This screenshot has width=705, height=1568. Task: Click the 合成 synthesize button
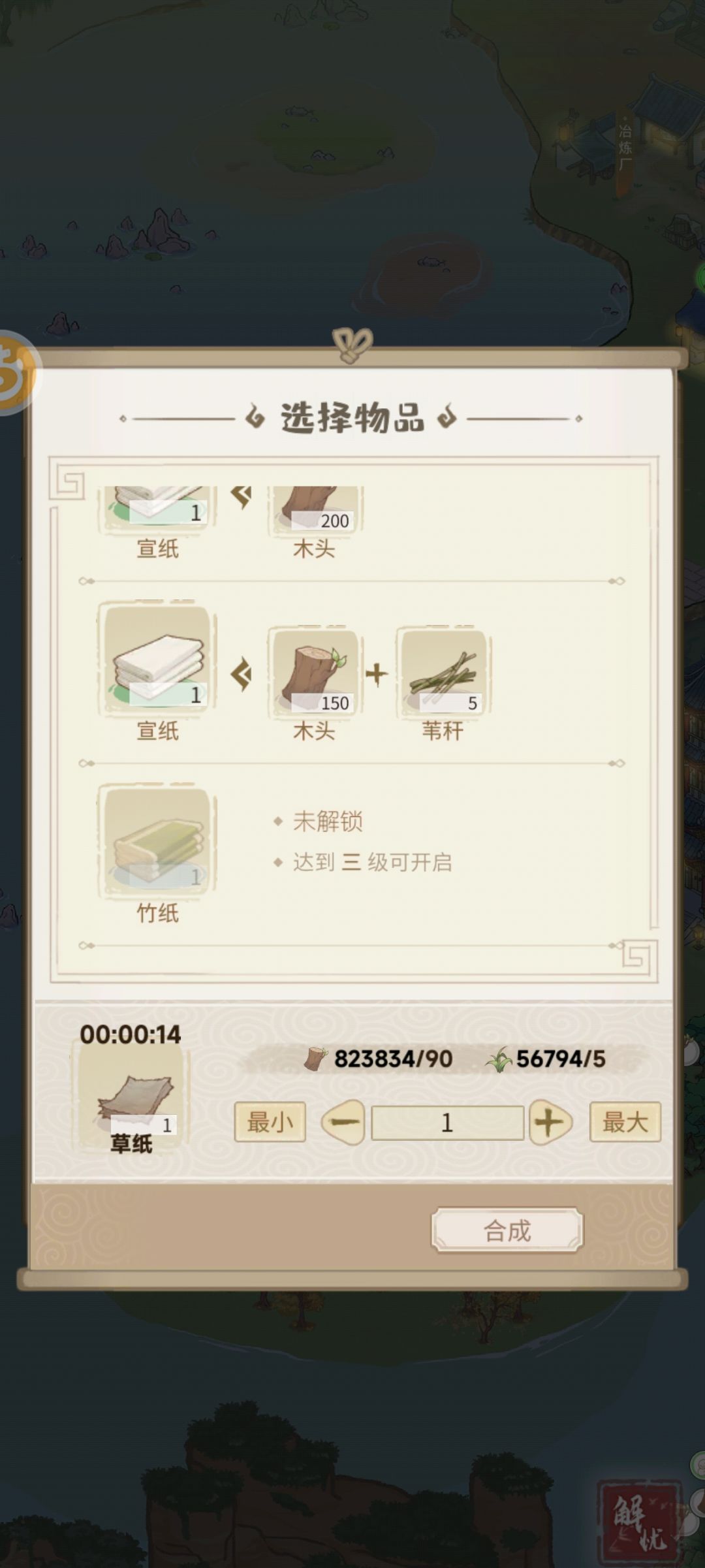pos(507,1230)
